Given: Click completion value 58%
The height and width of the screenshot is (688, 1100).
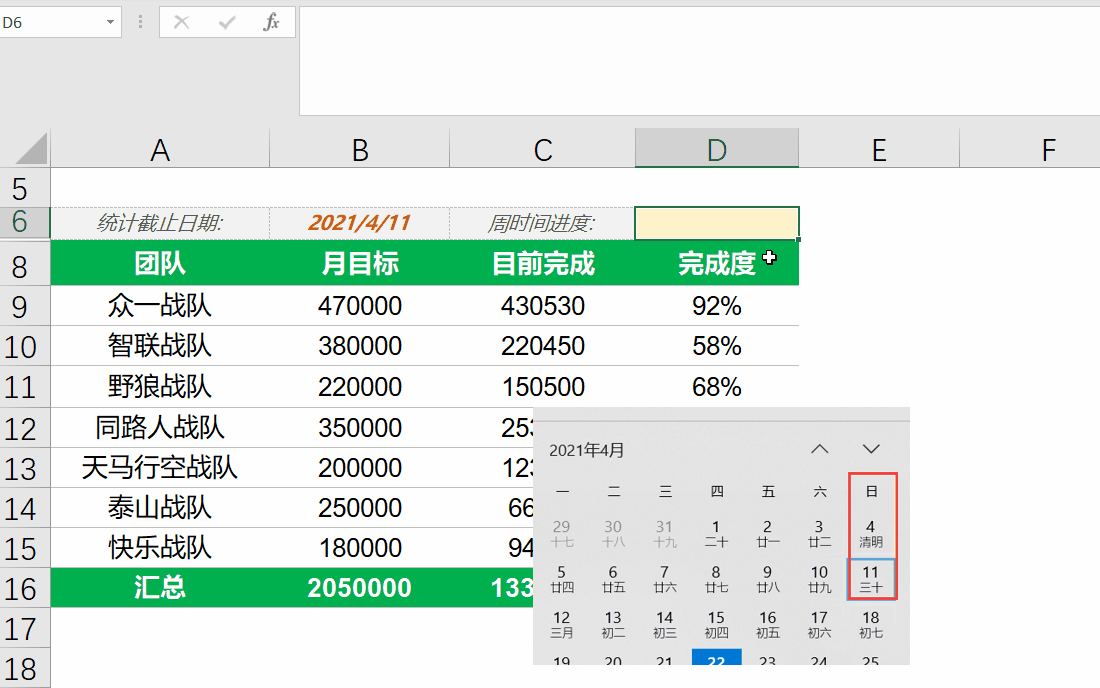Looking at the screenshot, I should click(716, 346).
